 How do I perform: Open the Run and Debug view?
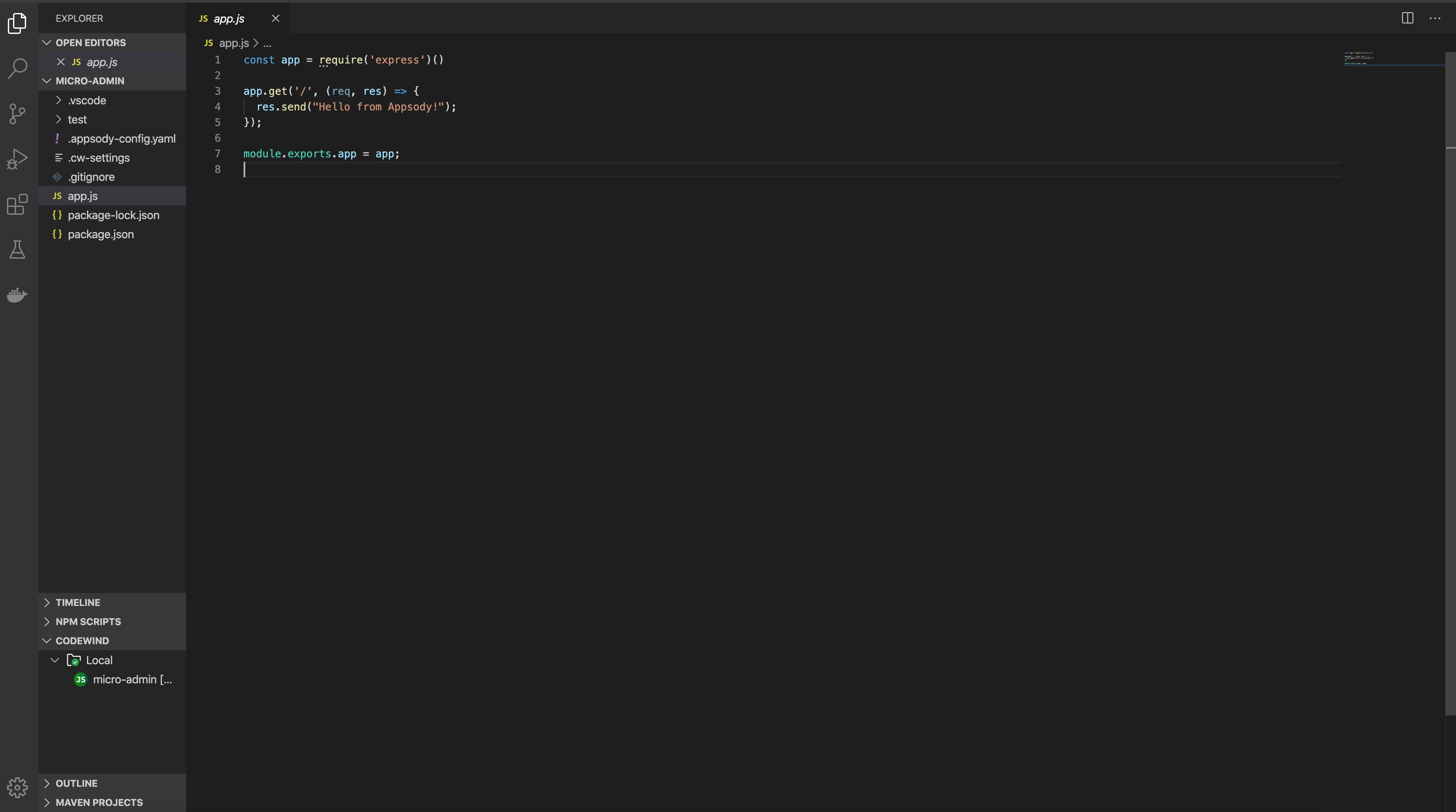click(x=17, y=159)
